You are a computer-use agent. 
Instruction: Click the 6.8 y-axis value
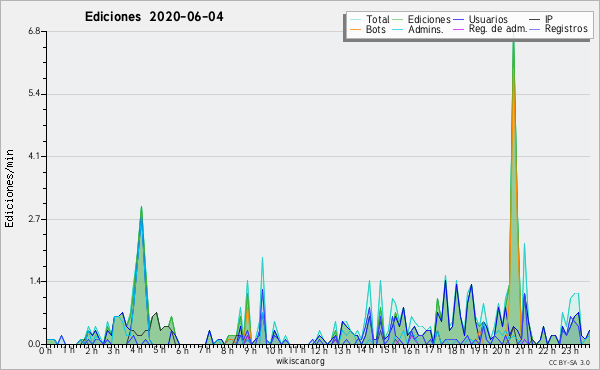click(34, 31)
